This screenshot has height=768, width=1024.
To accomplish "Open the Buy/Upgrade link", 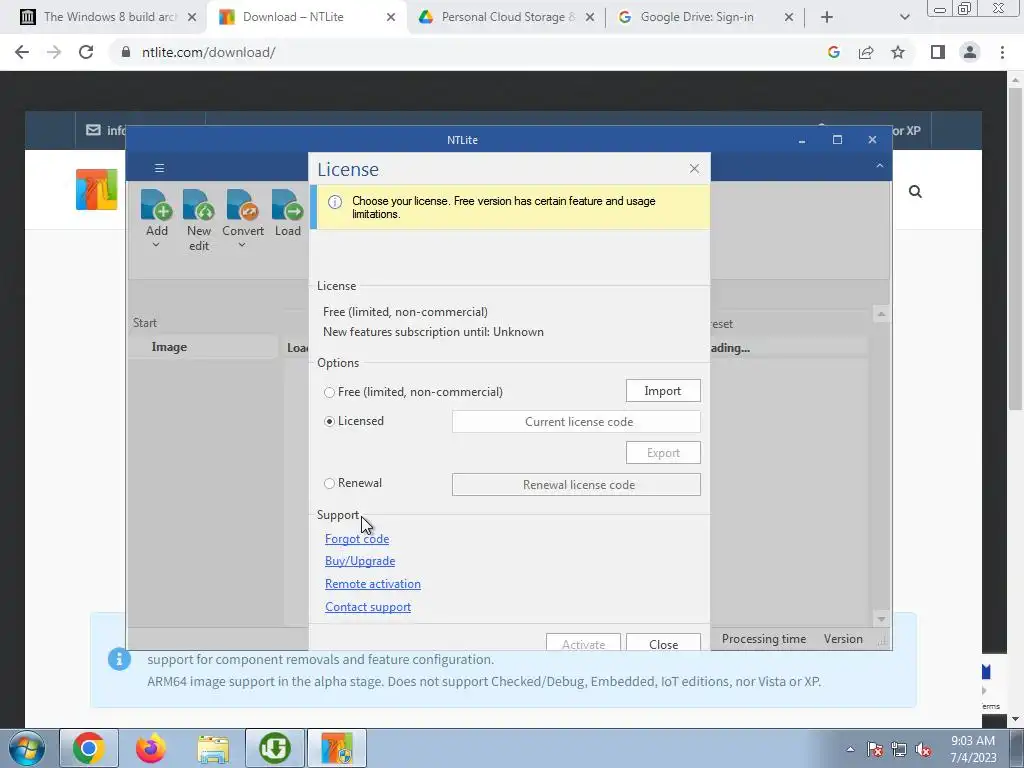I will click(x=360, y=561).
